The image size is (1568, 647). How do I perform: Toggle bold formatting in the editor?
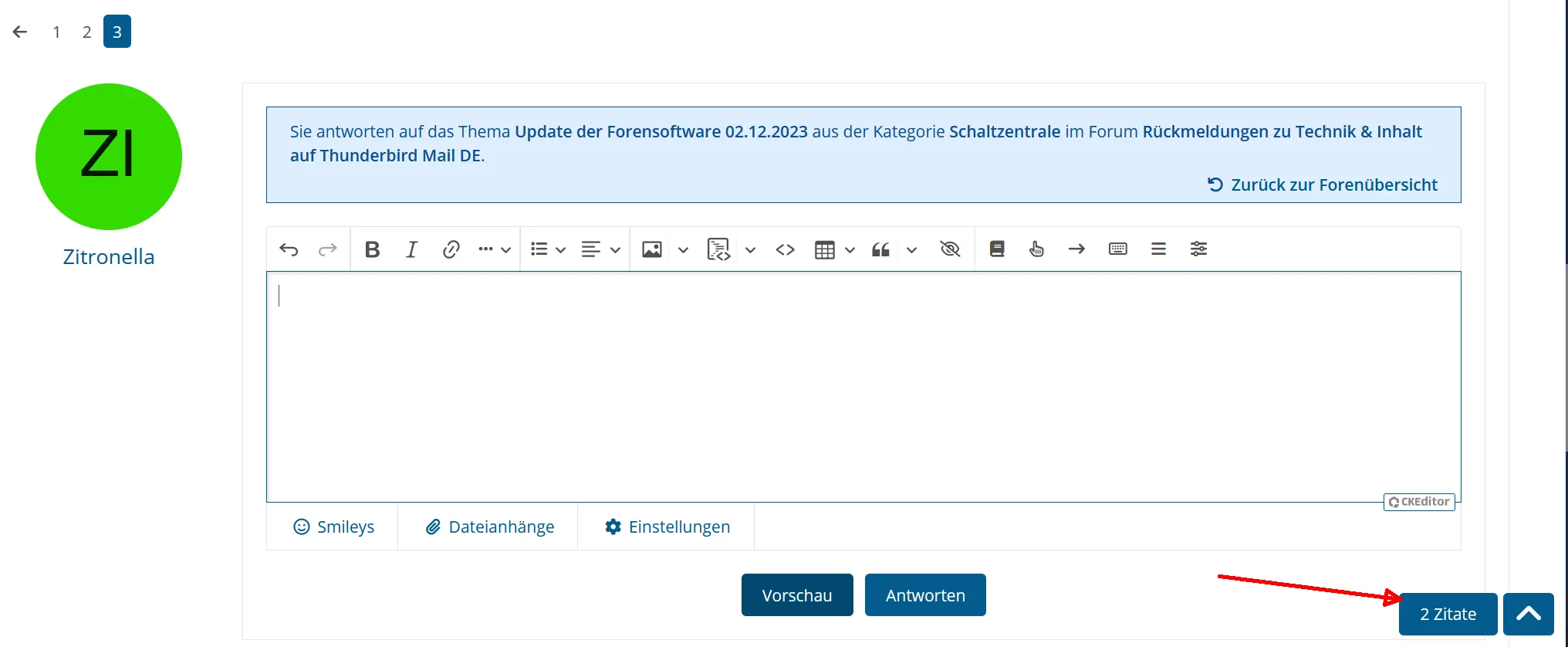(372, 249)
